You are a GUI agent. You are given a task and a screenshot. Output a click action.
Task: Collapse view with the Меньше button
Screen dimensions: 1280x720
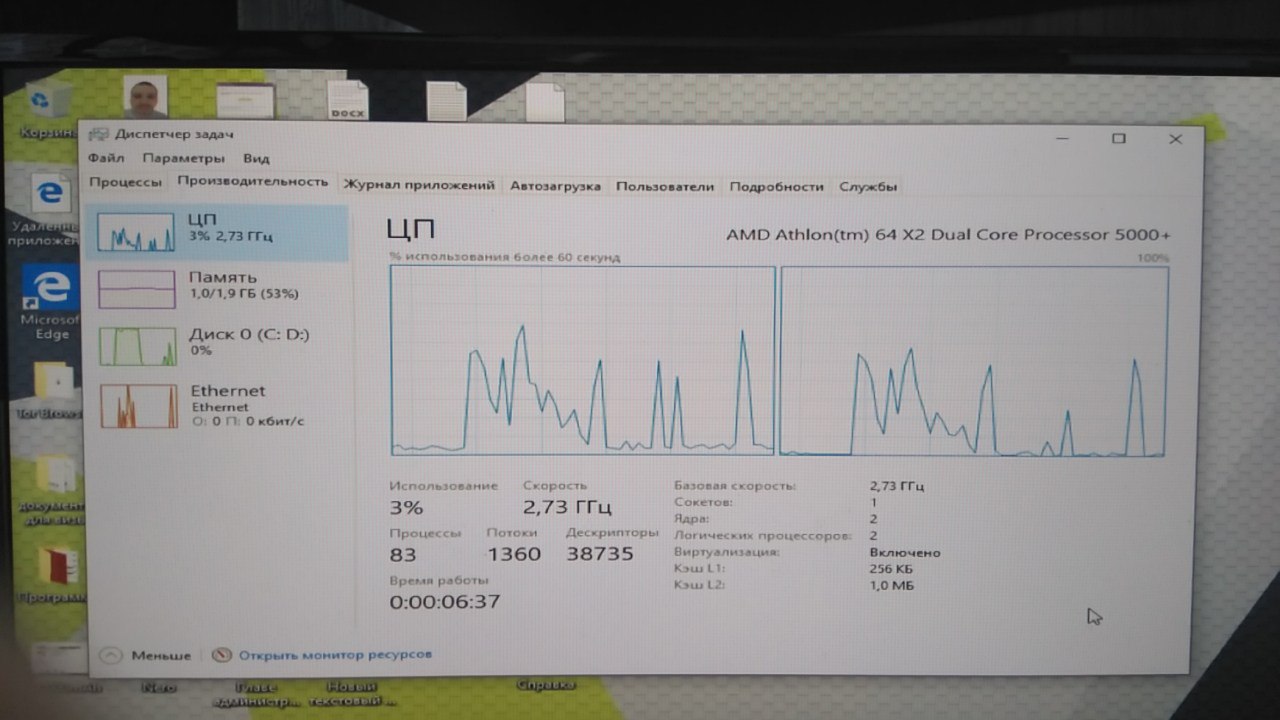click(146, 655)
